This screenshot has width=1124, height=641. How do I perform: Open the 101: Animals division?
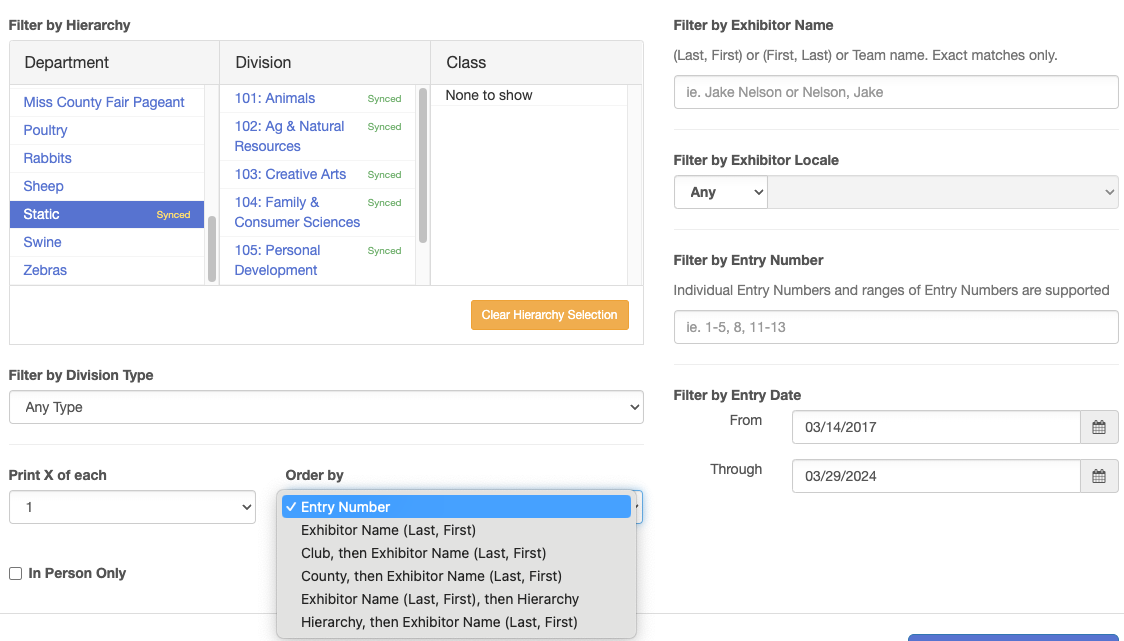(x=275, y=98)
